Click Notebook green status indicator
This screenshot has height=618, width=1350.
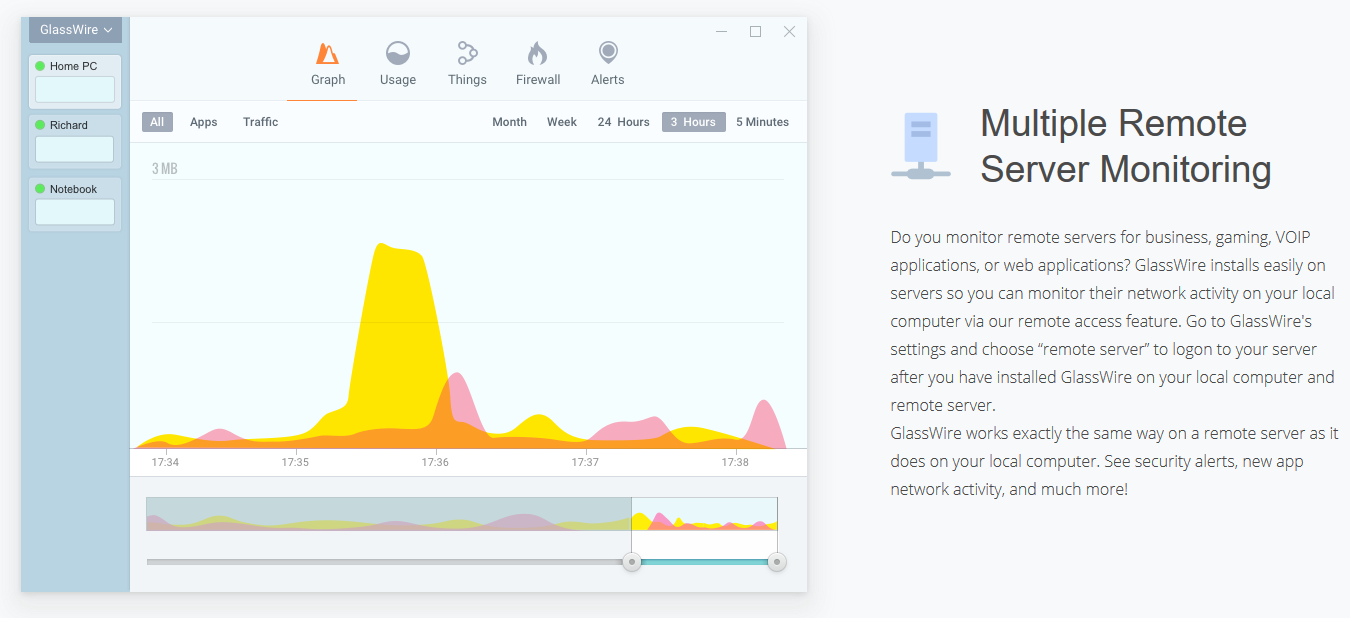point(40,189)
